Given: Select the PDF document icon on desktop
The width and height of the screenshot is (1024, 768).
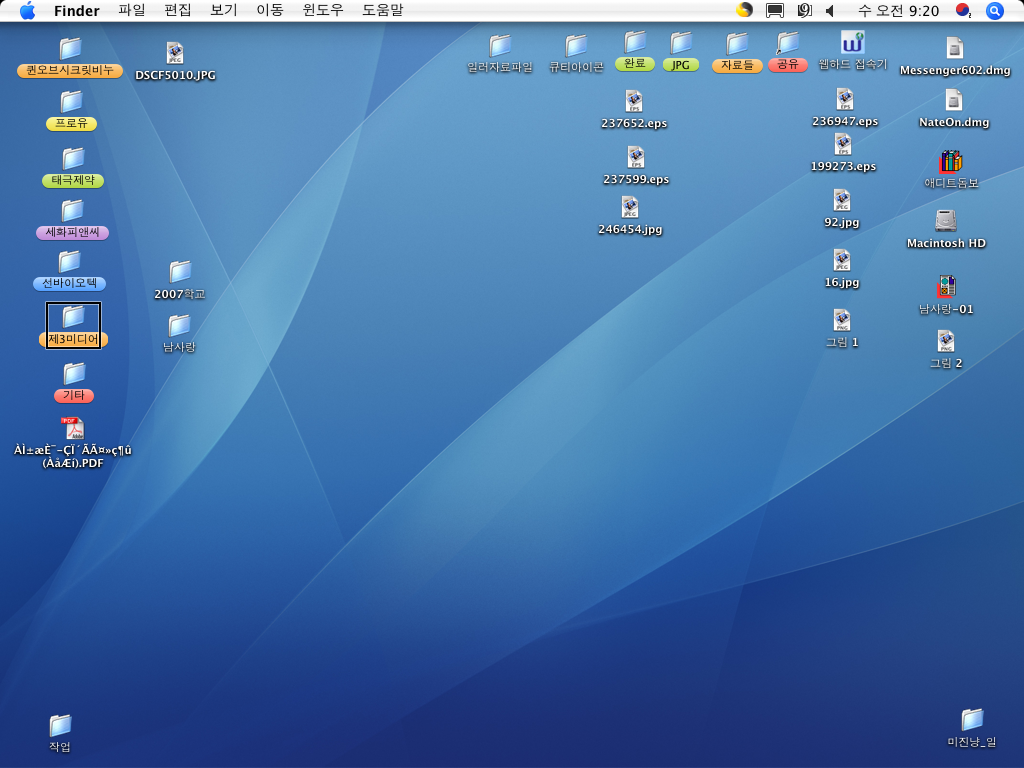Looking at the screenshot, I should click(x=73, y=429).
